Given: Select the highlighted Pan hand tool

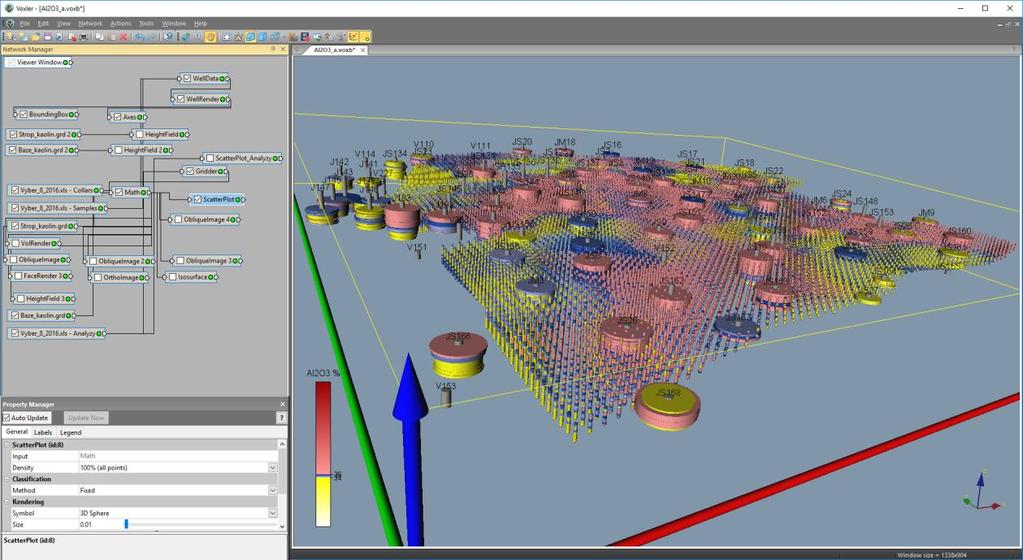Looking at the screenshot, I should point(210,37).
